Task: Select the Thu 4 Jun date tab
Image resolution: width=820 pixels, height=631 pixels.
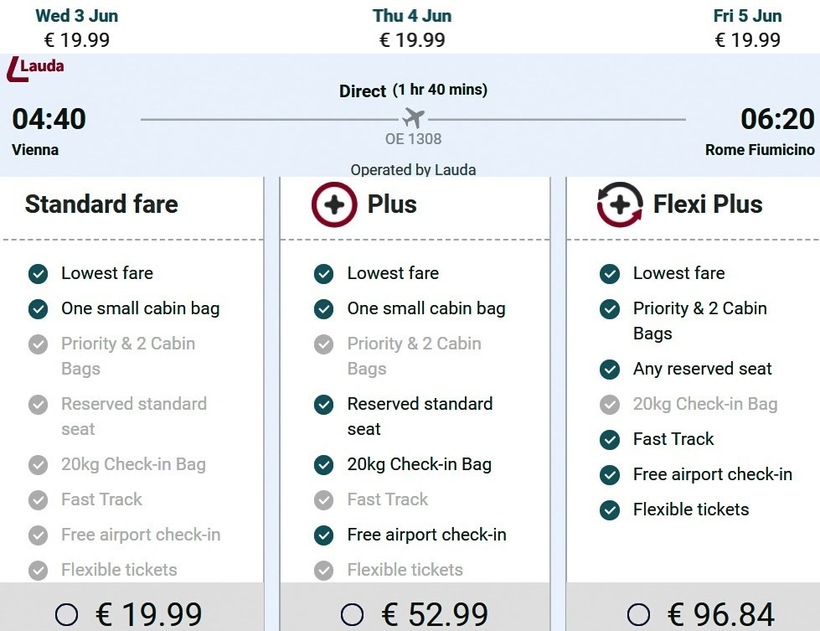Action: tap(412, 28)
